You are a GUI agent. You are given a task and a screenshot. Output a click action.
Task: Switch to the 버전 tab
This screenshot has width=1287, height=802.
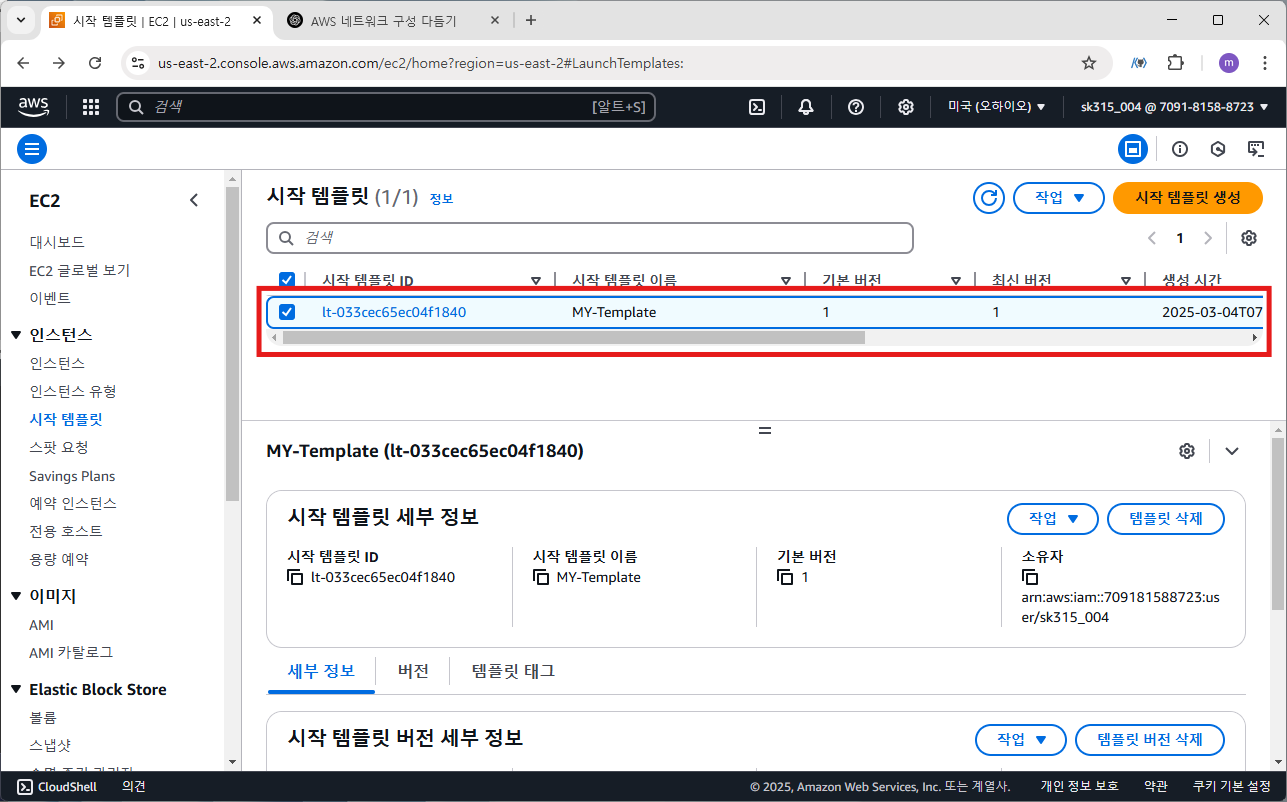[413, 671]
